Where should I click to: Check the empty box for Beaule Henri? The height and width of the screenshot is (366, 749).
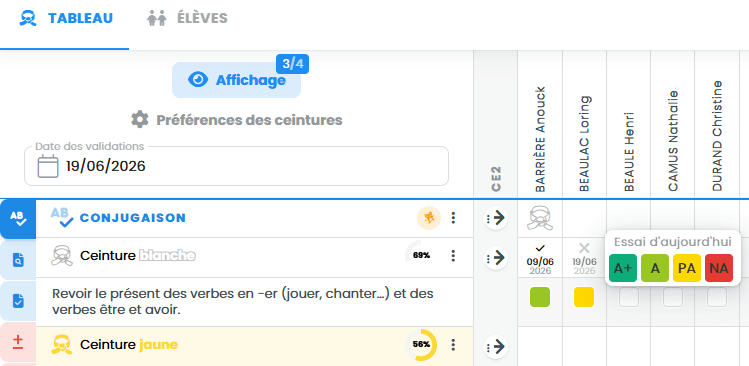(x=629, y=297)
